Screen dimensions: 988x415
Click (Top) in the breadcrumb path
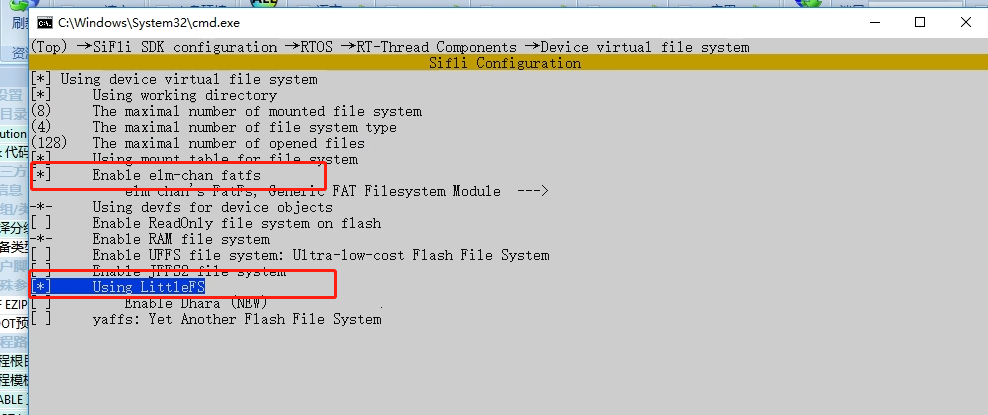pos(49,47)
